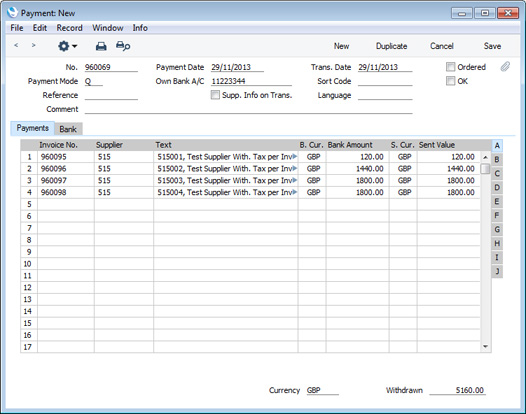Open the Record menu

click(69, 28)
